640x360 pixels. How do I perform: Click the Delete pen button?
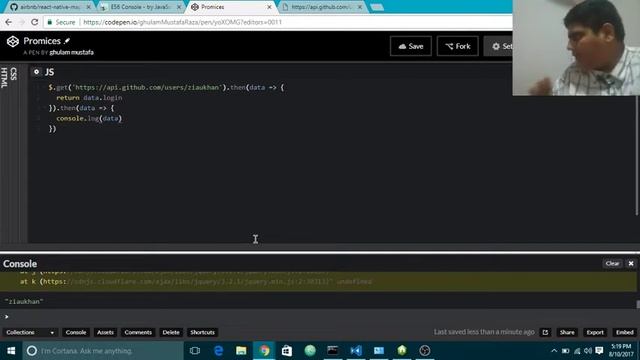pos(171,332)
